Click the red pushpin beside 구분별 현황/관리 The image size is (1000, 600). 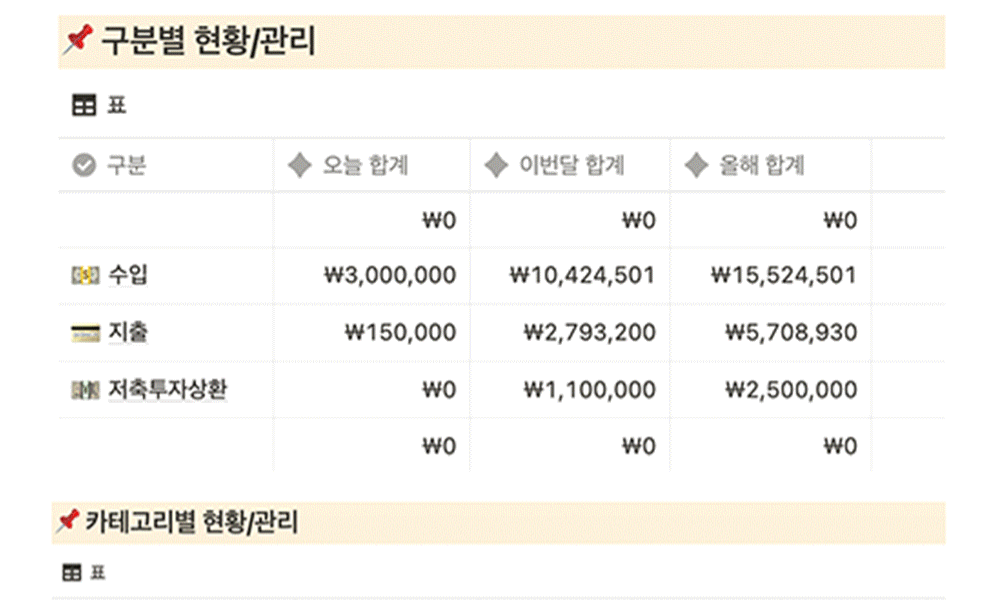point(78,40)
